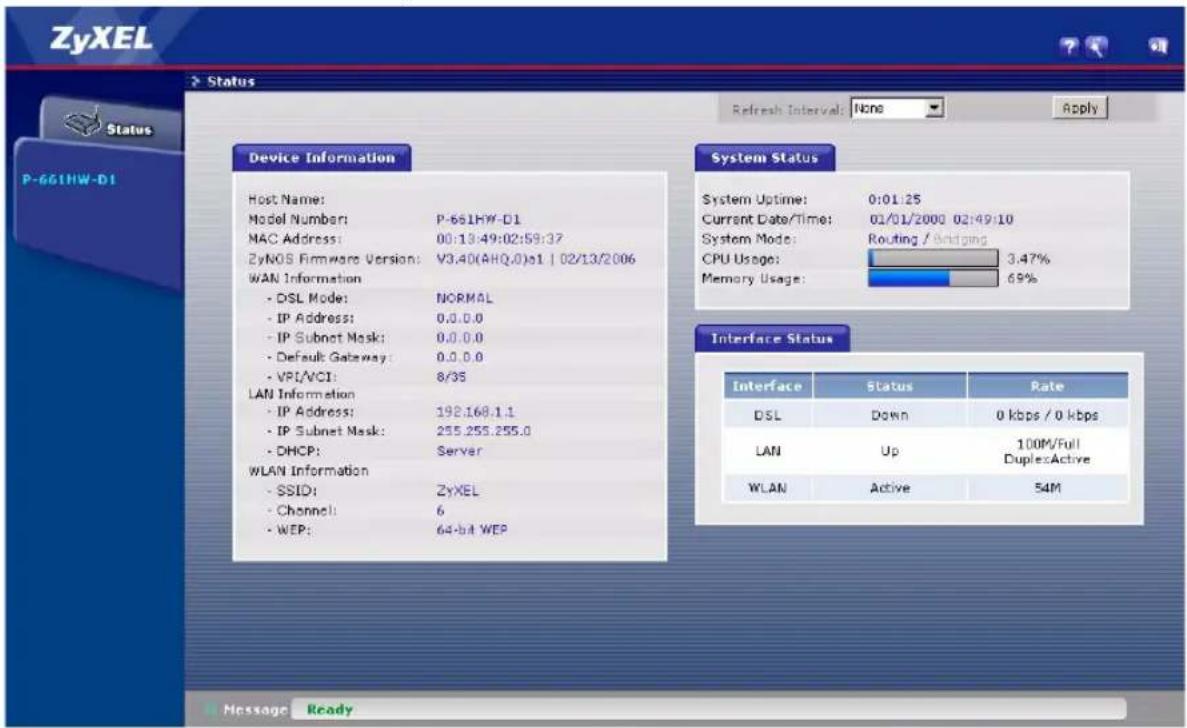The height and width of the screenshot is (728, 1187).
Task: Click the Status column header in the table
Action: (889, 386)
